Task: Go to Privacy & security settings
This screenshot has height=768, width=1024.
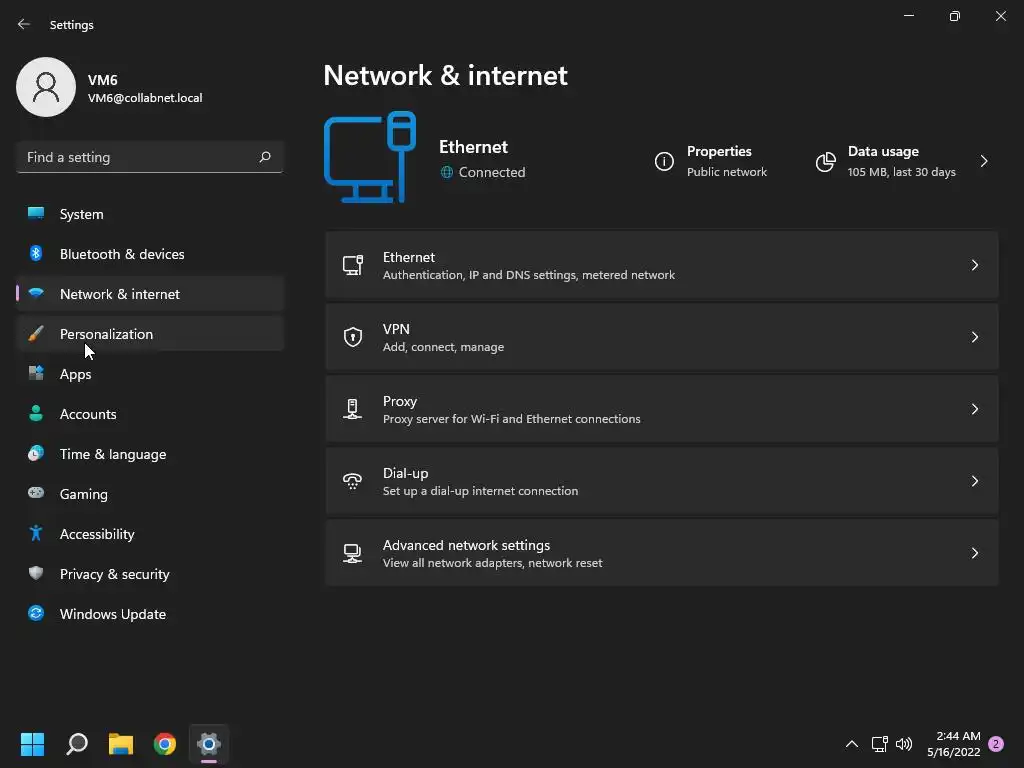Action: click(x=114, y=574)
